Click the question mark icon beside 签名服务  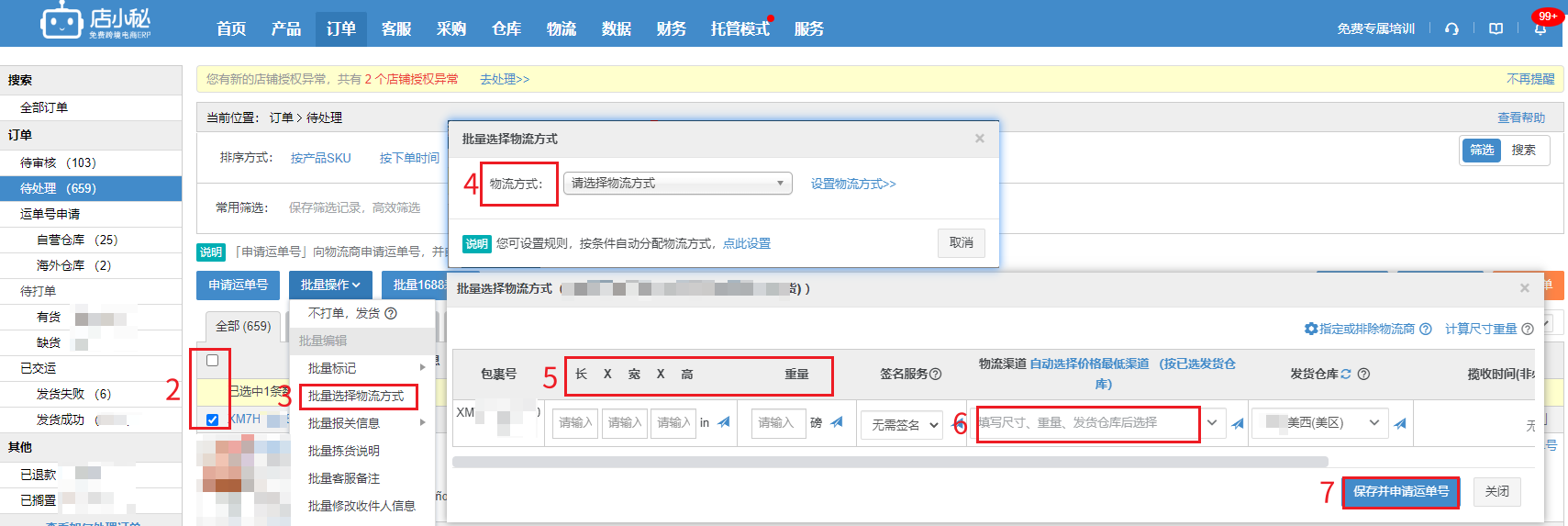(x=936, y=374)
